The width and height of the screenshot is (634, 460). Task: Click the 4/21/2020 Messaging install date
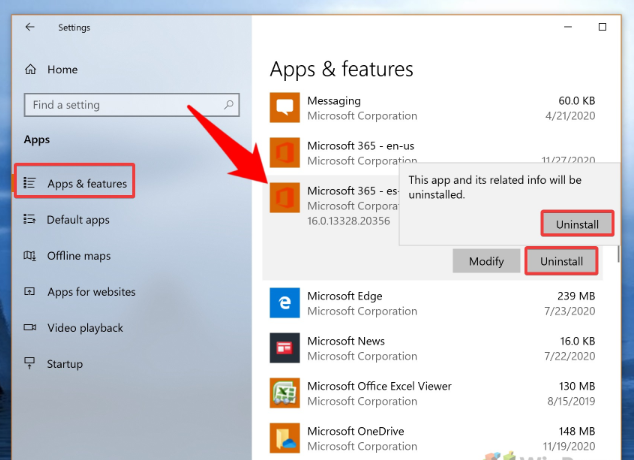[570, 116]
